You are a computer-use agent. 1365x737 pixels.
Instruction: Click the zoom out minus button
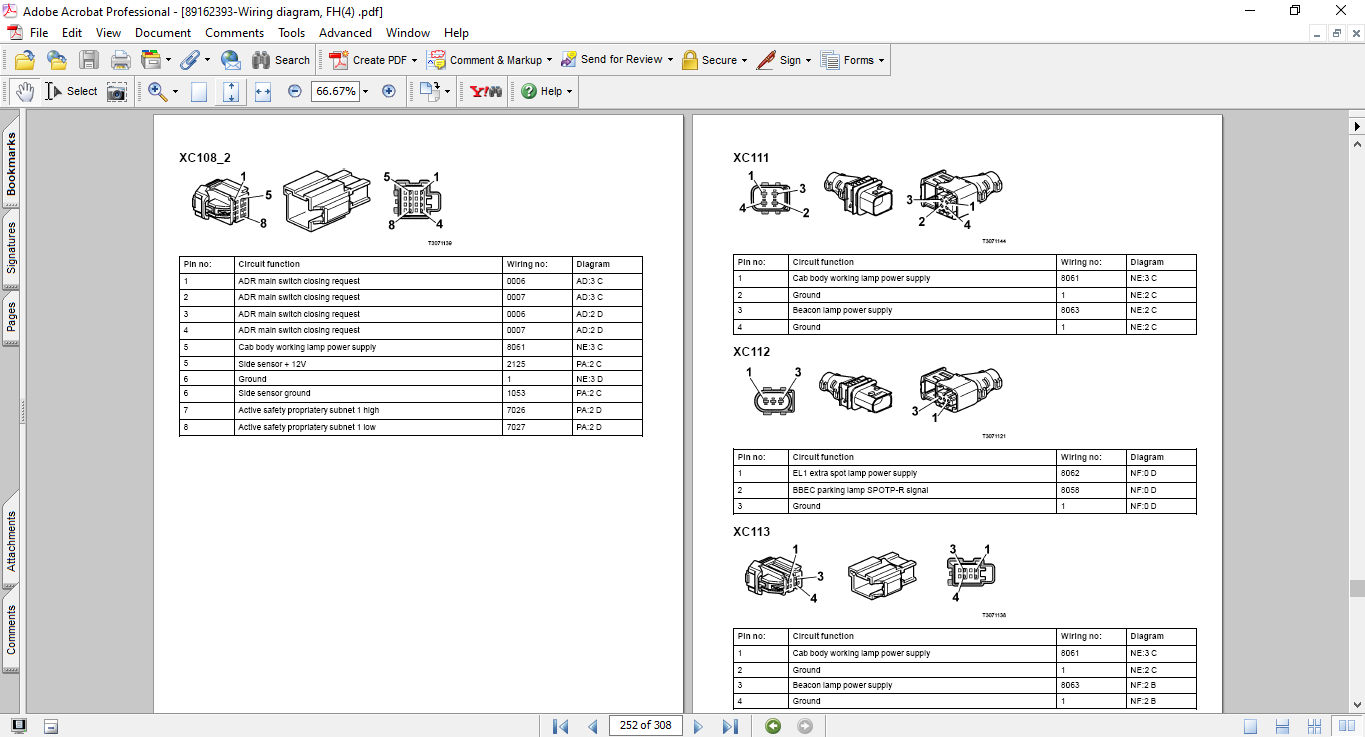(295, 91)
